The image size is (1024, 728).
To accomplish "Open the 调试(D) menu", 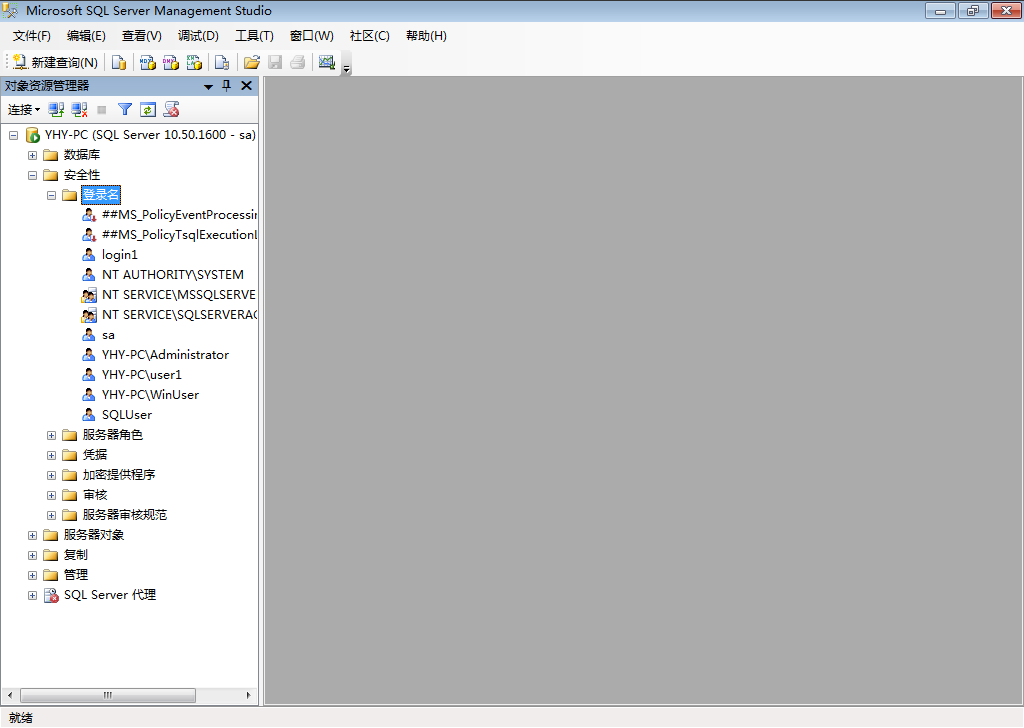I will coord(199,36).
